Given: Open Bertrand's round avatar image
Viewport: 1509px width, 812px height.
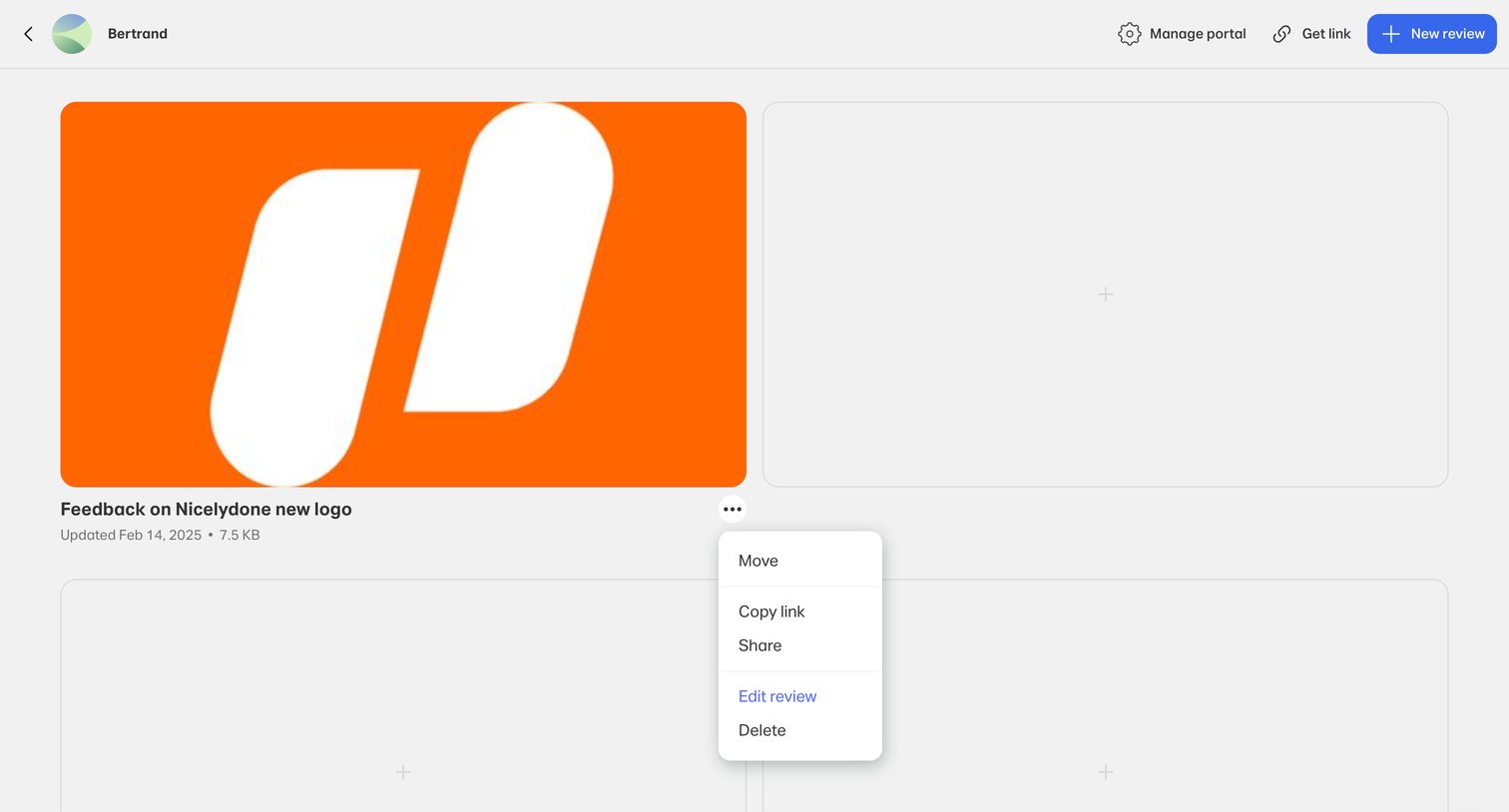Looking at the screenshot, I should (x=72, y=34).
